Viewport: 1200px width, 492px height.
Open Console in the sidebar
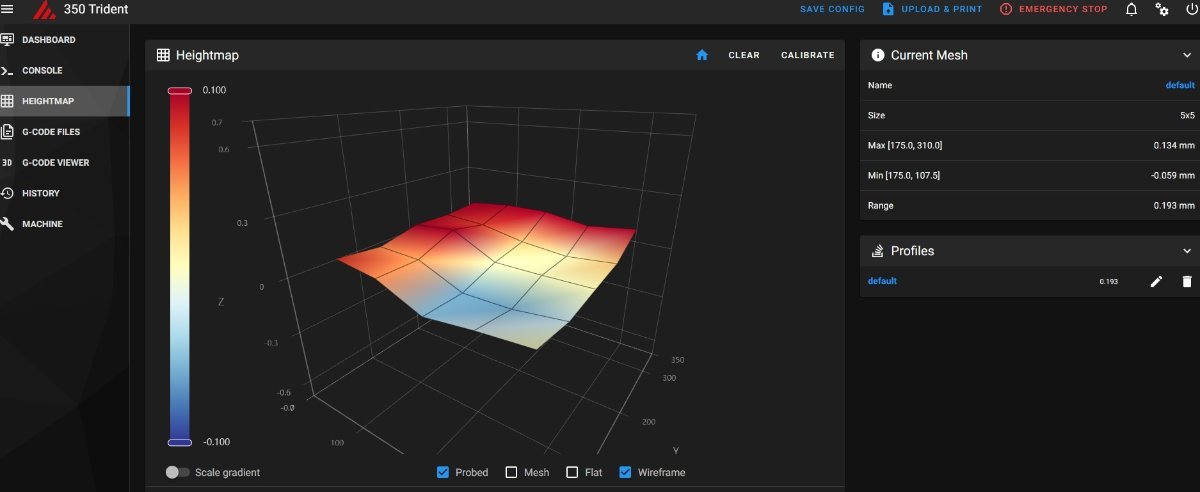point(65,71)
